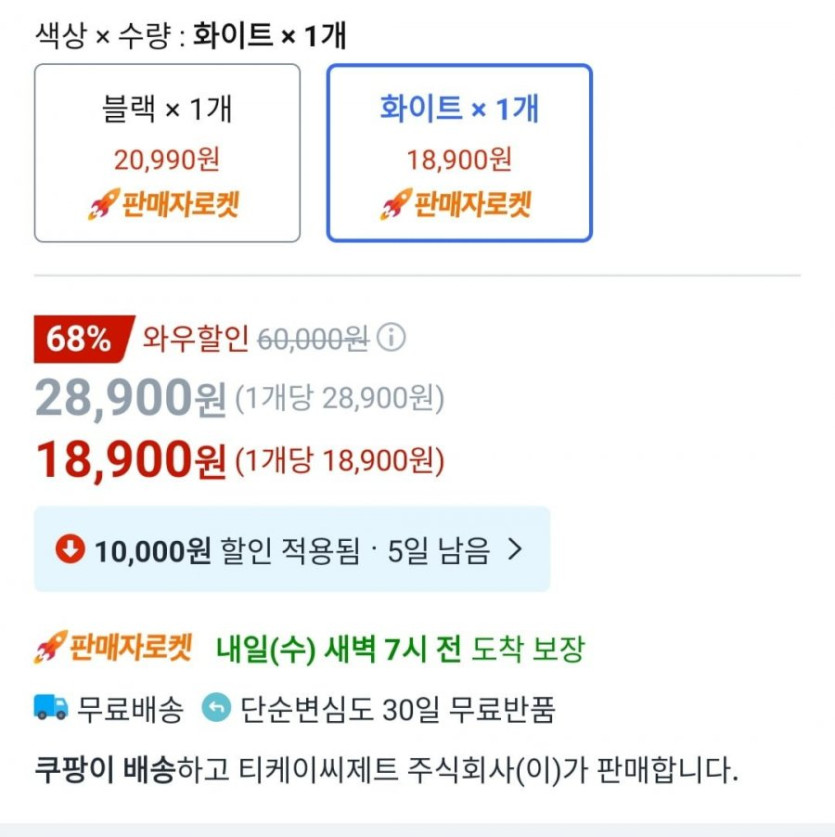The height and width of the screenshot is (837, 835).
Task: Click the rocket icon in 블랙 option
Action: 104,205
